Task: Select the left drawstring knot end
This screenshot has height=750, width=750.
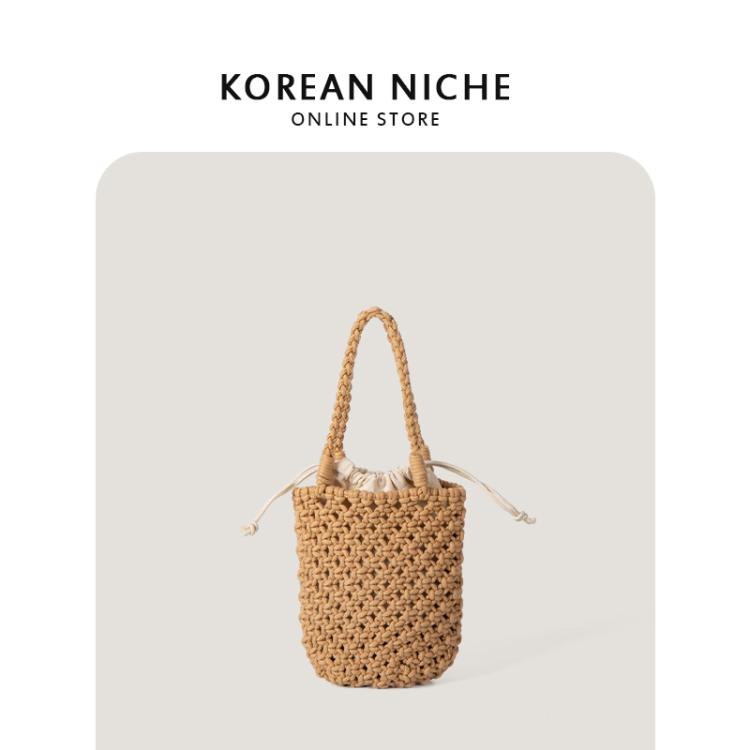Action: (x=249, y=529)
